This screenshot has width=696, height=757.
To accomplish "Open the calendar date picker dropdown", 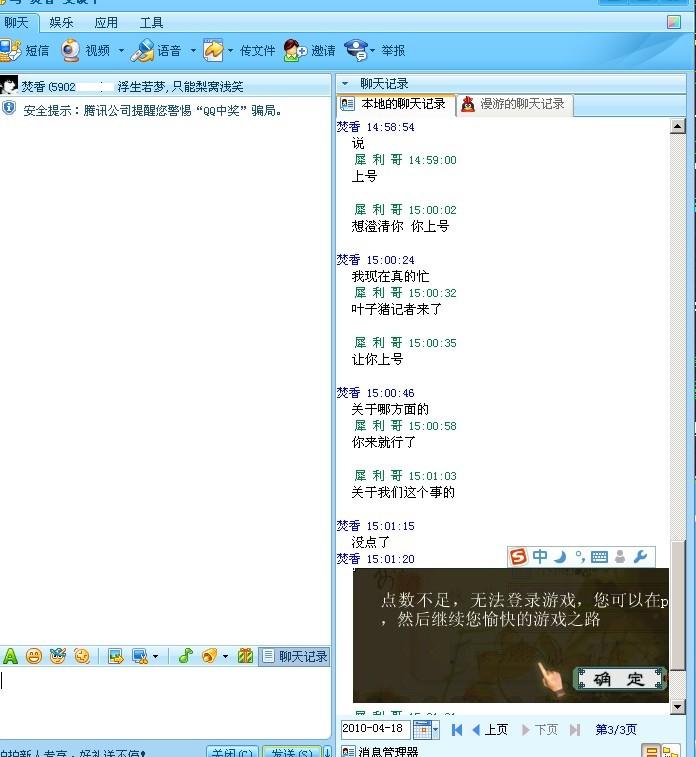I will [426, 729].
